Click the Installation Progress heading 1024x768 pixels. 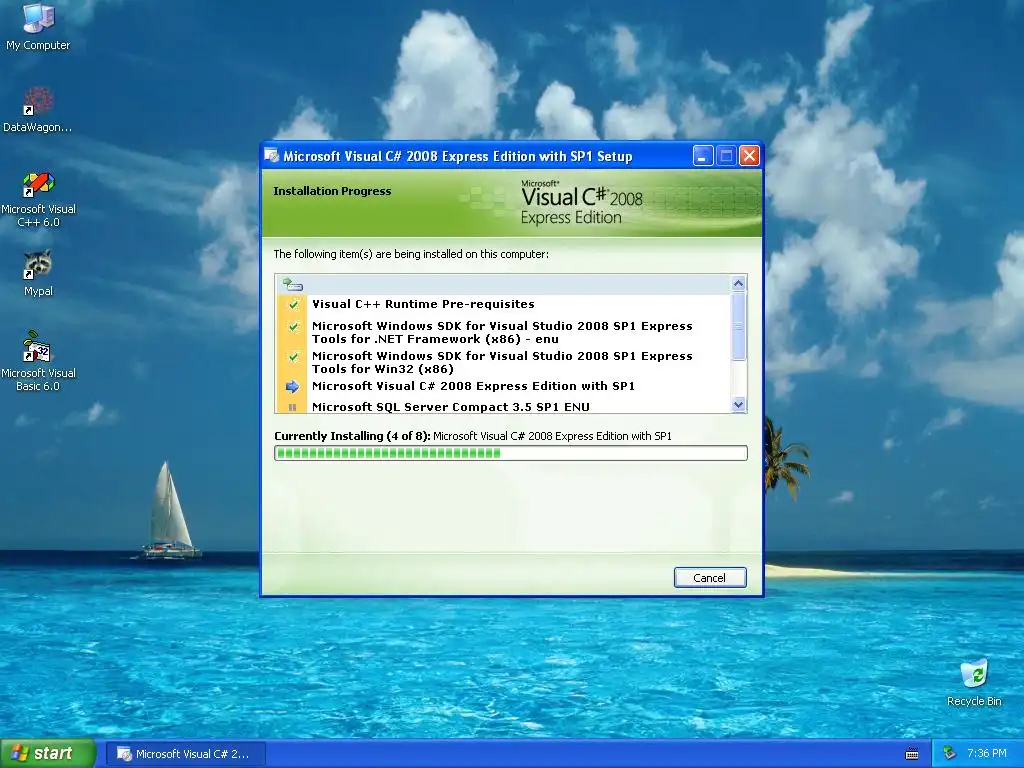point(332,191)
